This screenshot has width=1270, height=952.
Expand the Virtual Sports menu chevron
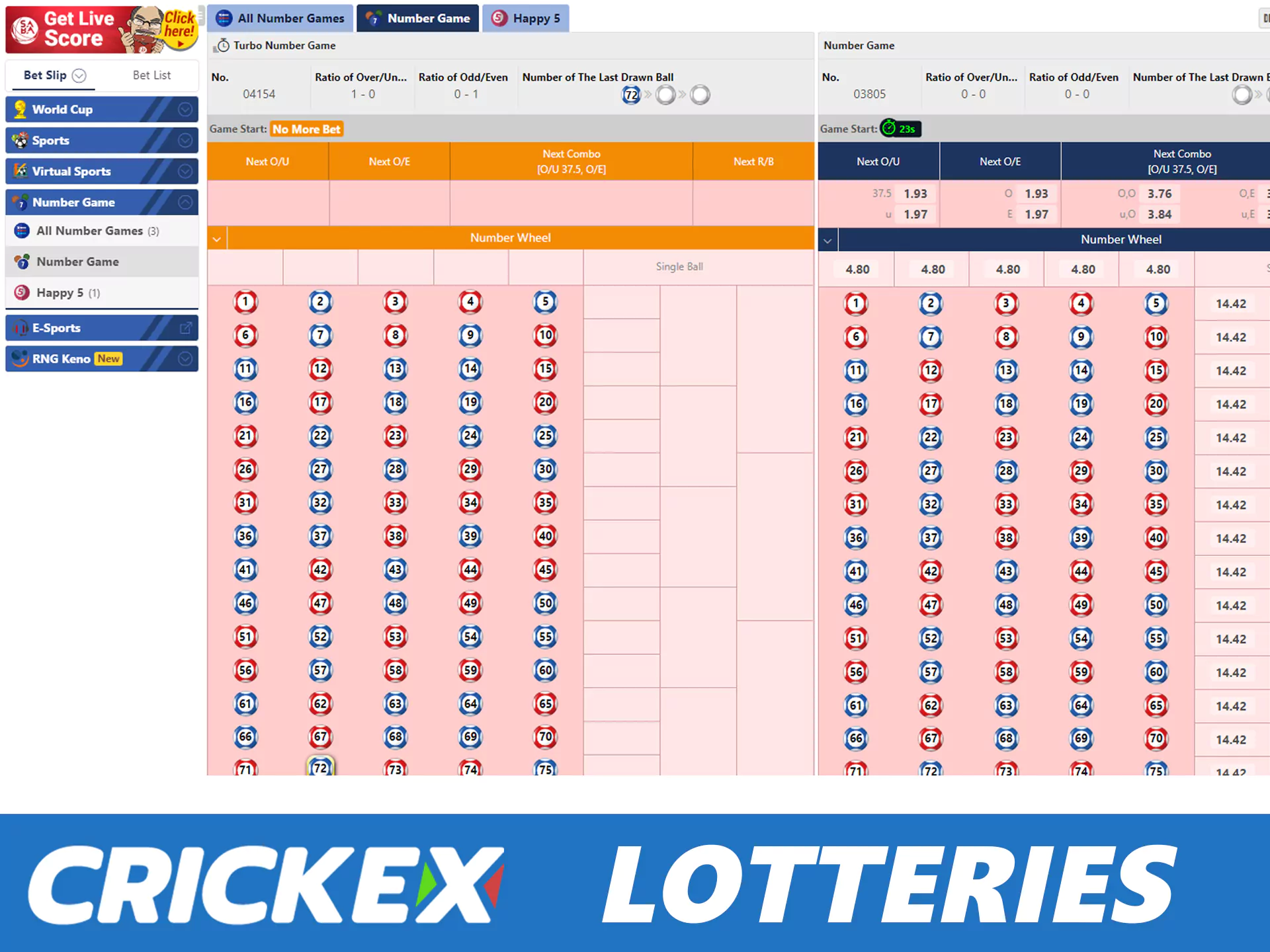point(185,171)
